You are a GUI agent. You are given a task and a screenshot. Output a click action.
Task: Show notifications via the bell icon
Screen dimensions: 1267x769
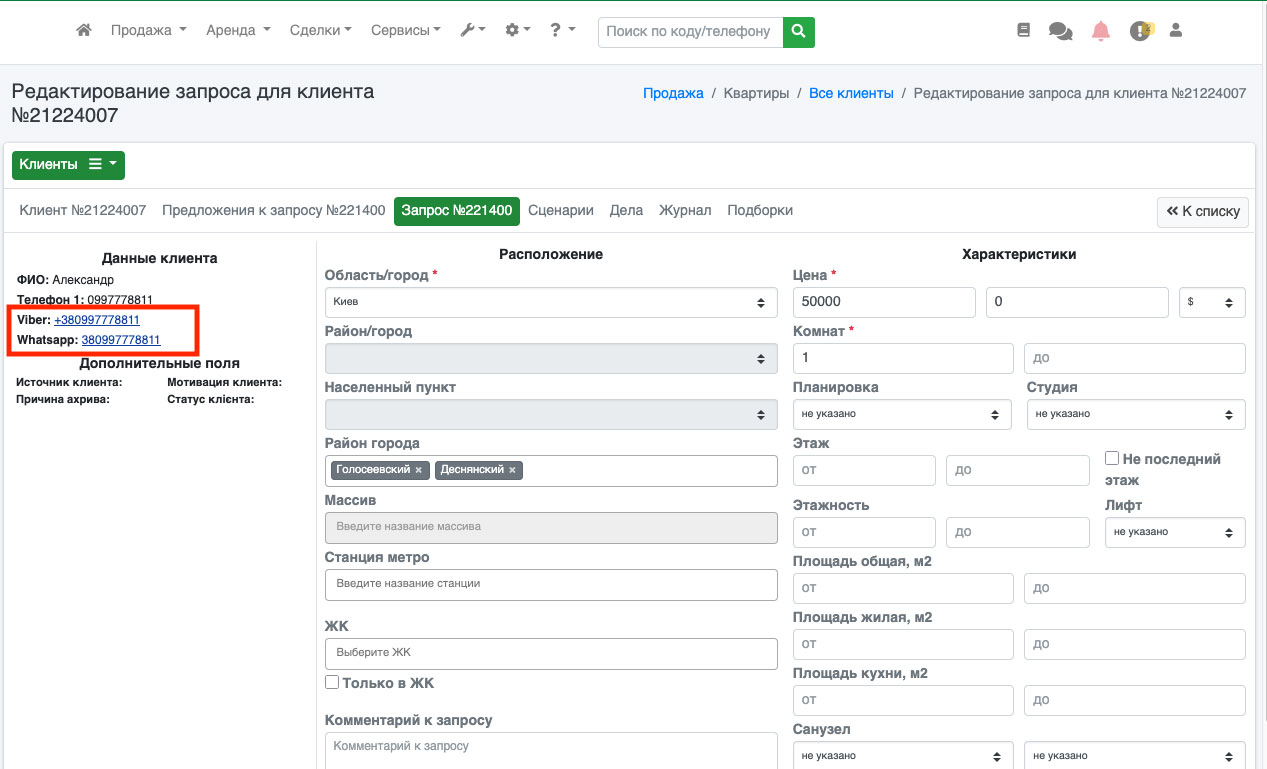tap(1101, 31)
